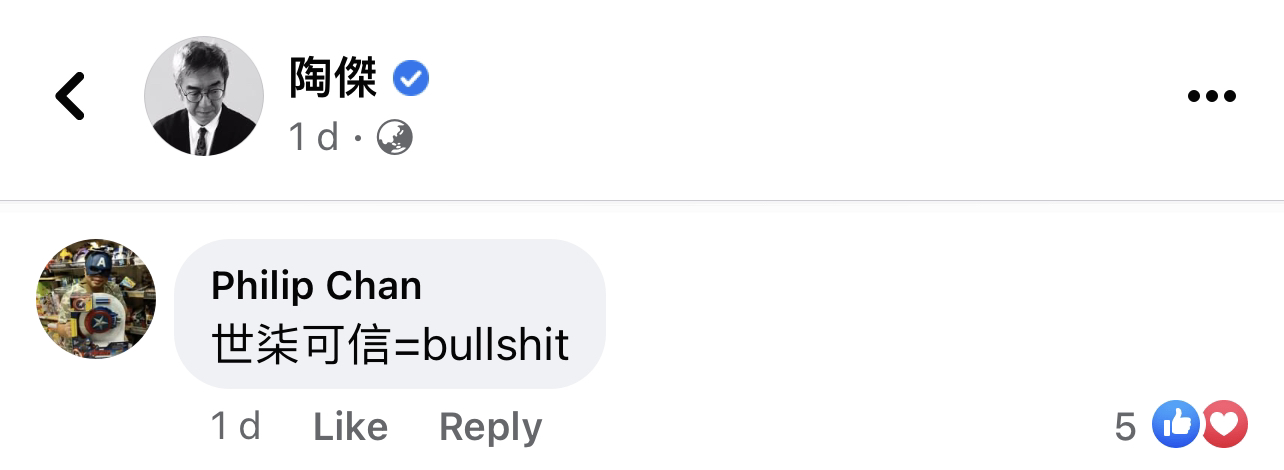View the 5 reactions count
The image size is (1284, 470).
pos(1125,427)
